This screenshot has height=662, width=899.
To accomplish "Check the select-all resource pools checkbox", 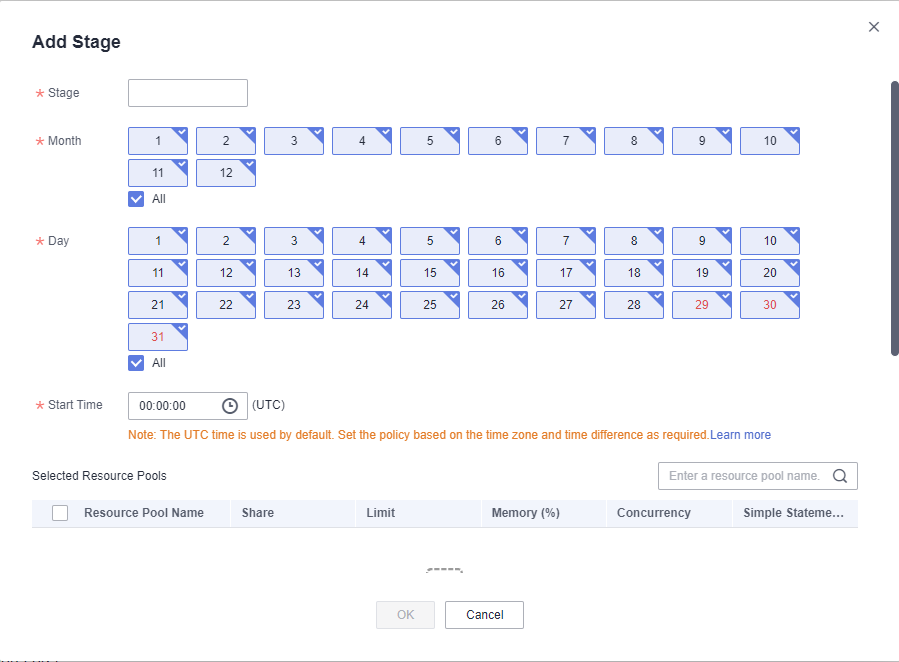I will click(x=60, y=513).
